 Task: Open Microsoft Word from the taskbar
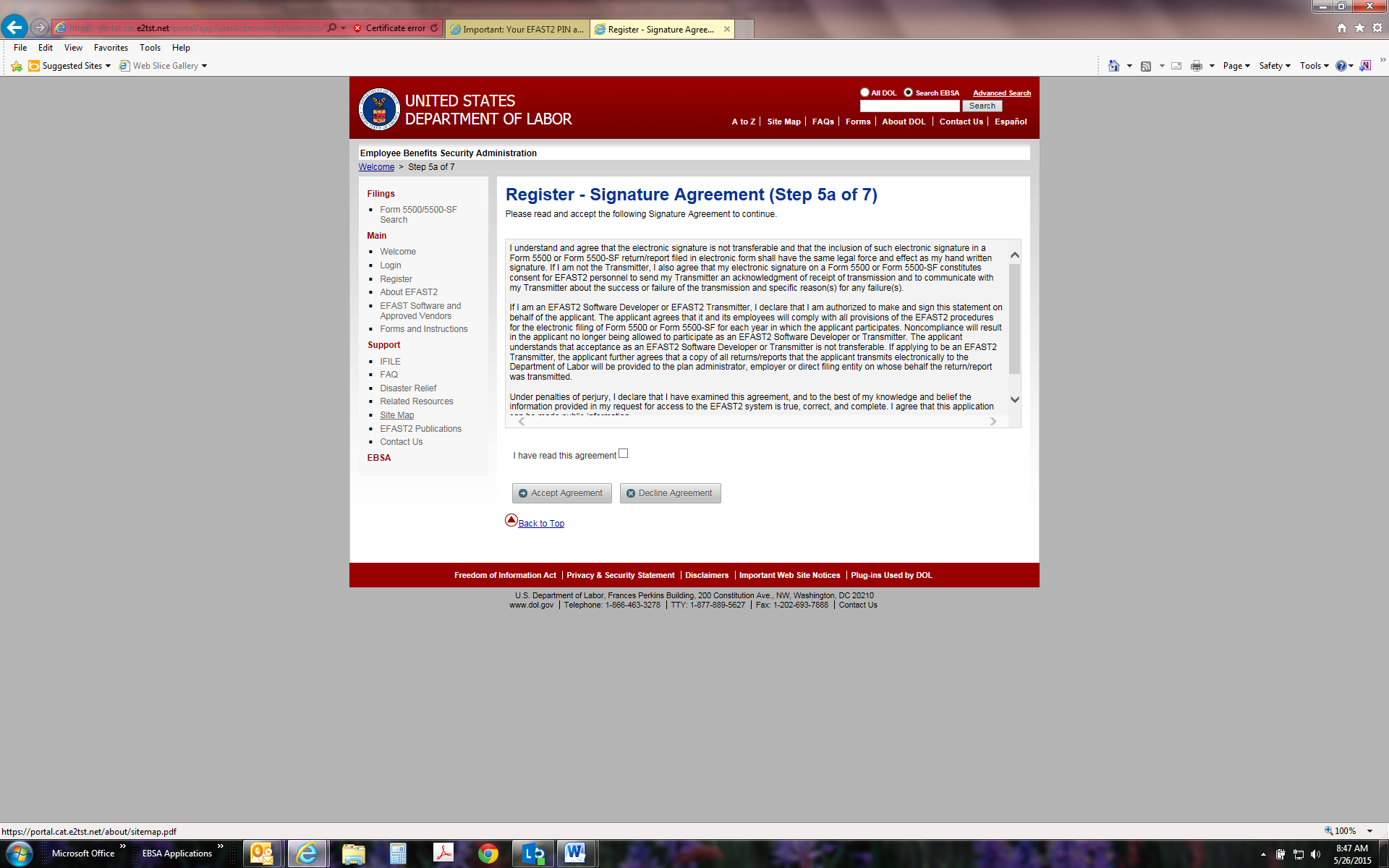click(x=575, y=854)
